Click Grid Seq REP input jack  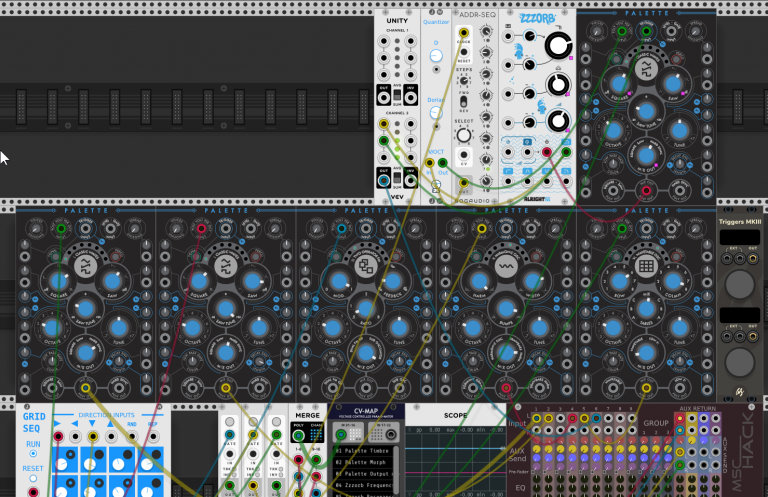pyautogui.click(x=153, y=436)
